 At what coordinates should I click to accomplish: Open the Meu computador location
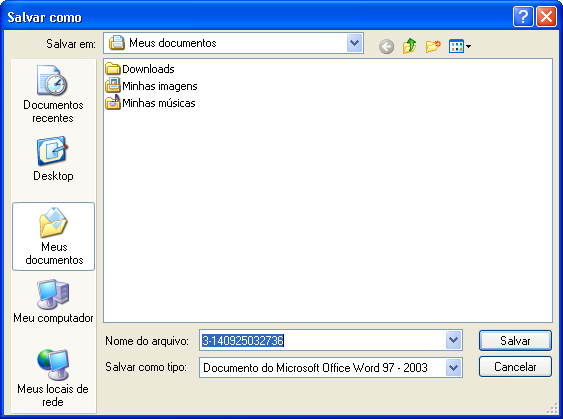pos(53,301)
